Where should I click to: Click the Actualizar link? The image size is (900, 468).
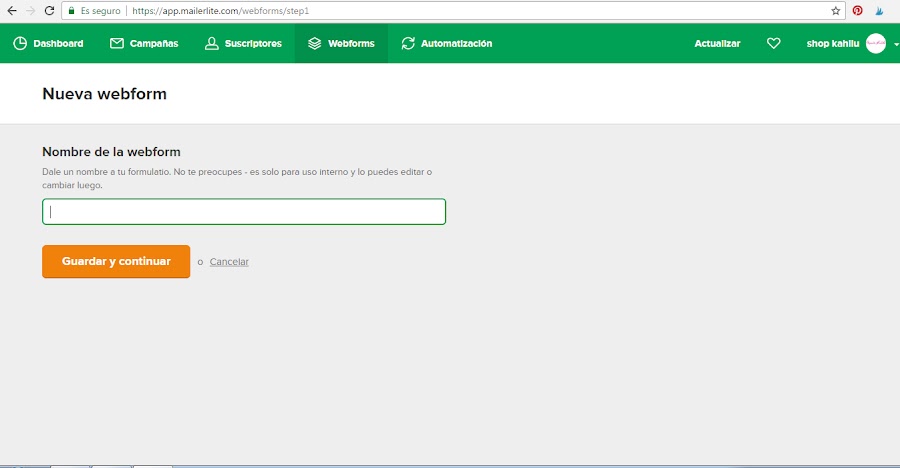[717, 44]
